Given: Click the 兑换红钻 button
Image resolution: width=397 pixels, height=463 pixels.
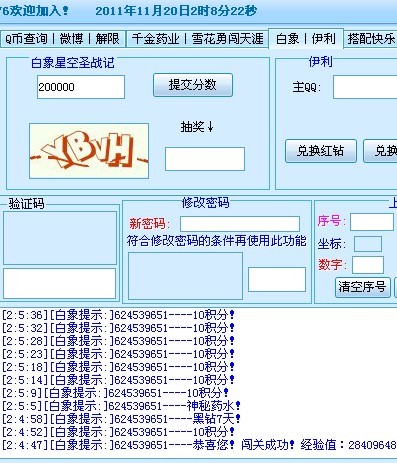Looking at the screenshot, I should coord(321,151).
